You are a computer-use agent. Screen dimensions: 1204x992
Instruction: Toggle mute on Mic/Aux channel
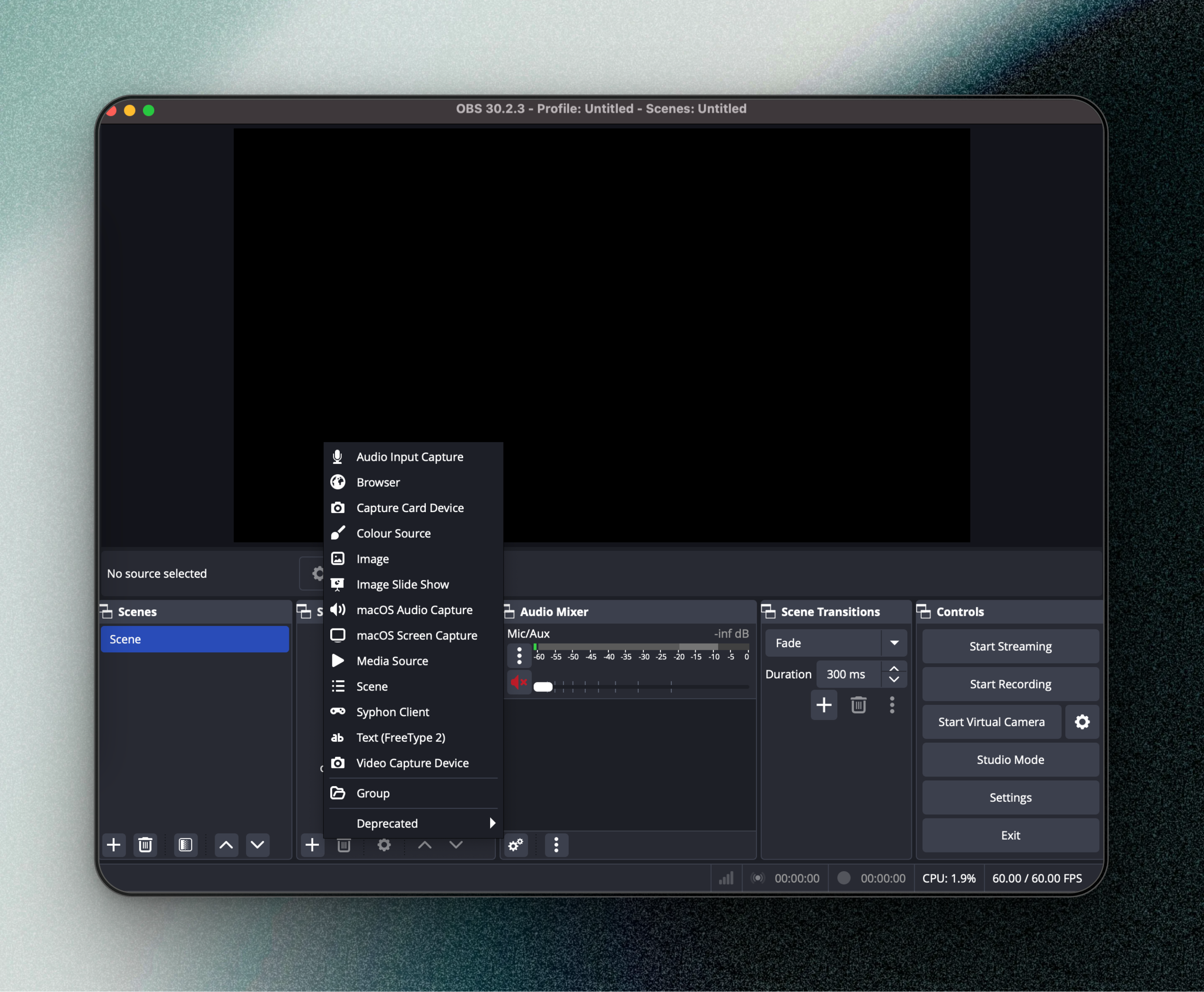[x=516, y=684]
